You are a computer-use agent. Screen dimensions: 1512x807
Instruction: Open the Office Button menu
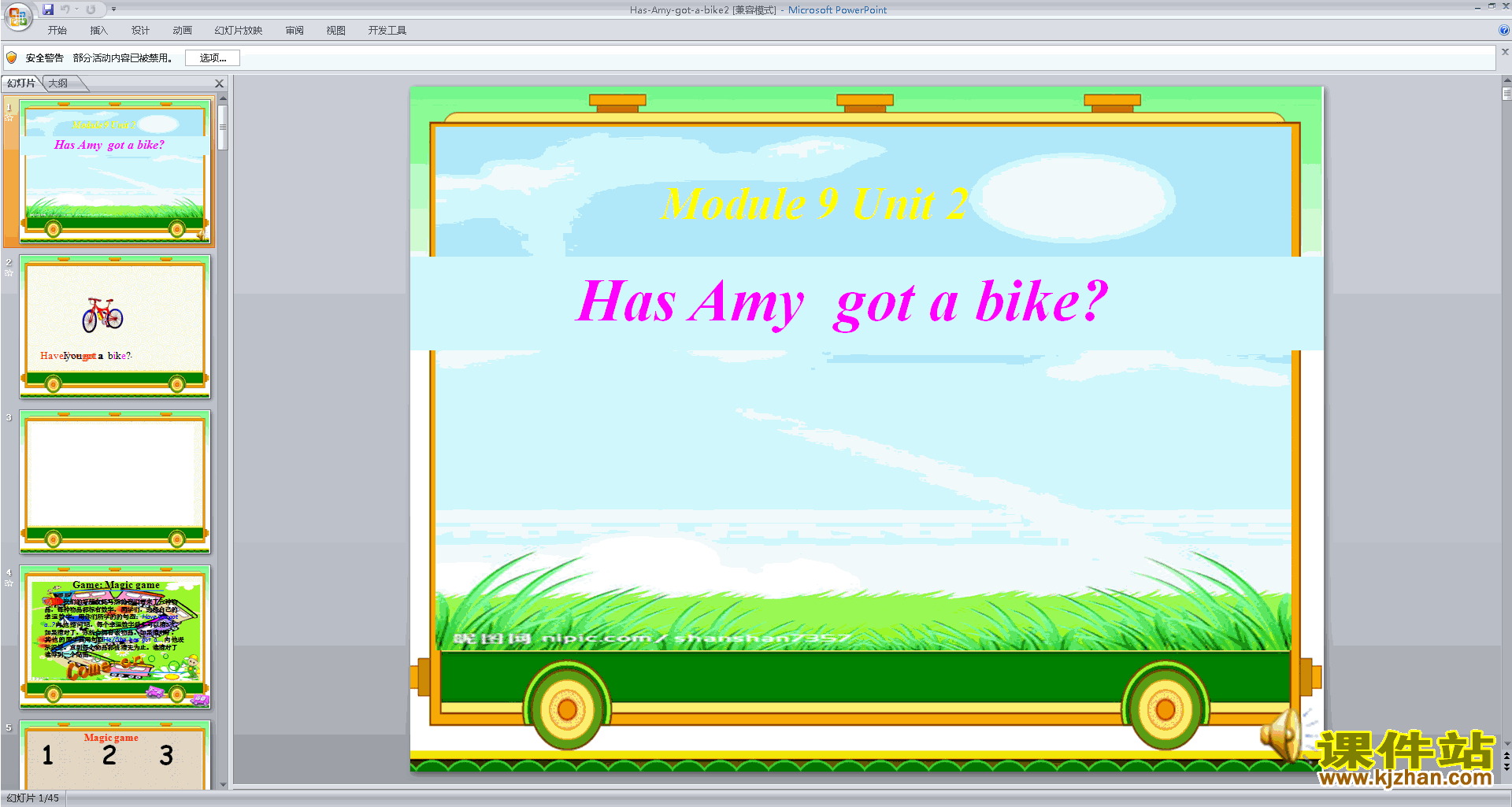coord(17,16)
